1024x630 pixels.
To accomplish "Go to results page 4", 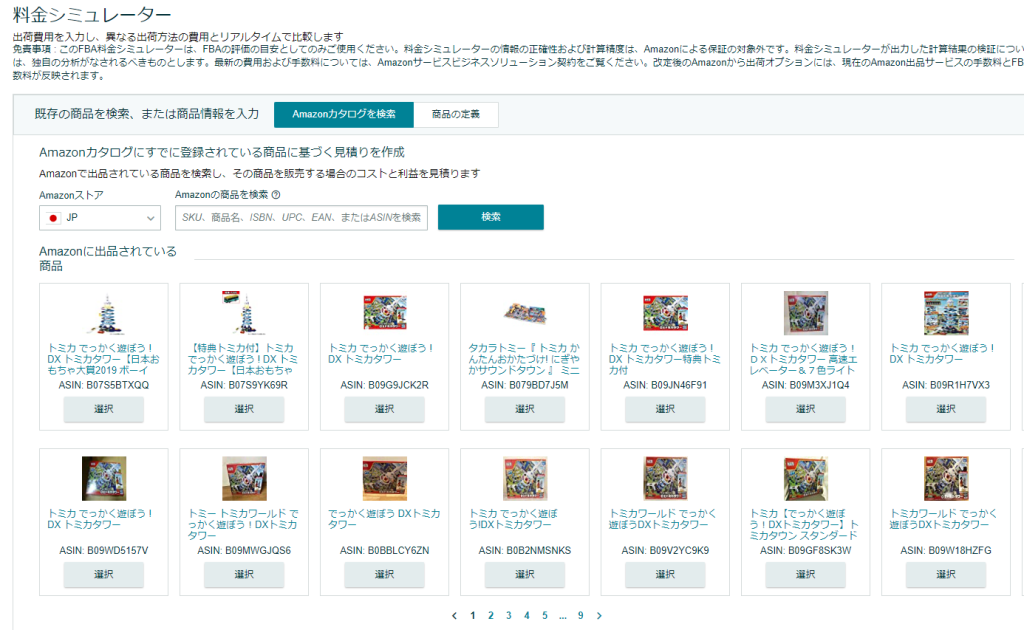I will click(x=526, y=616).
